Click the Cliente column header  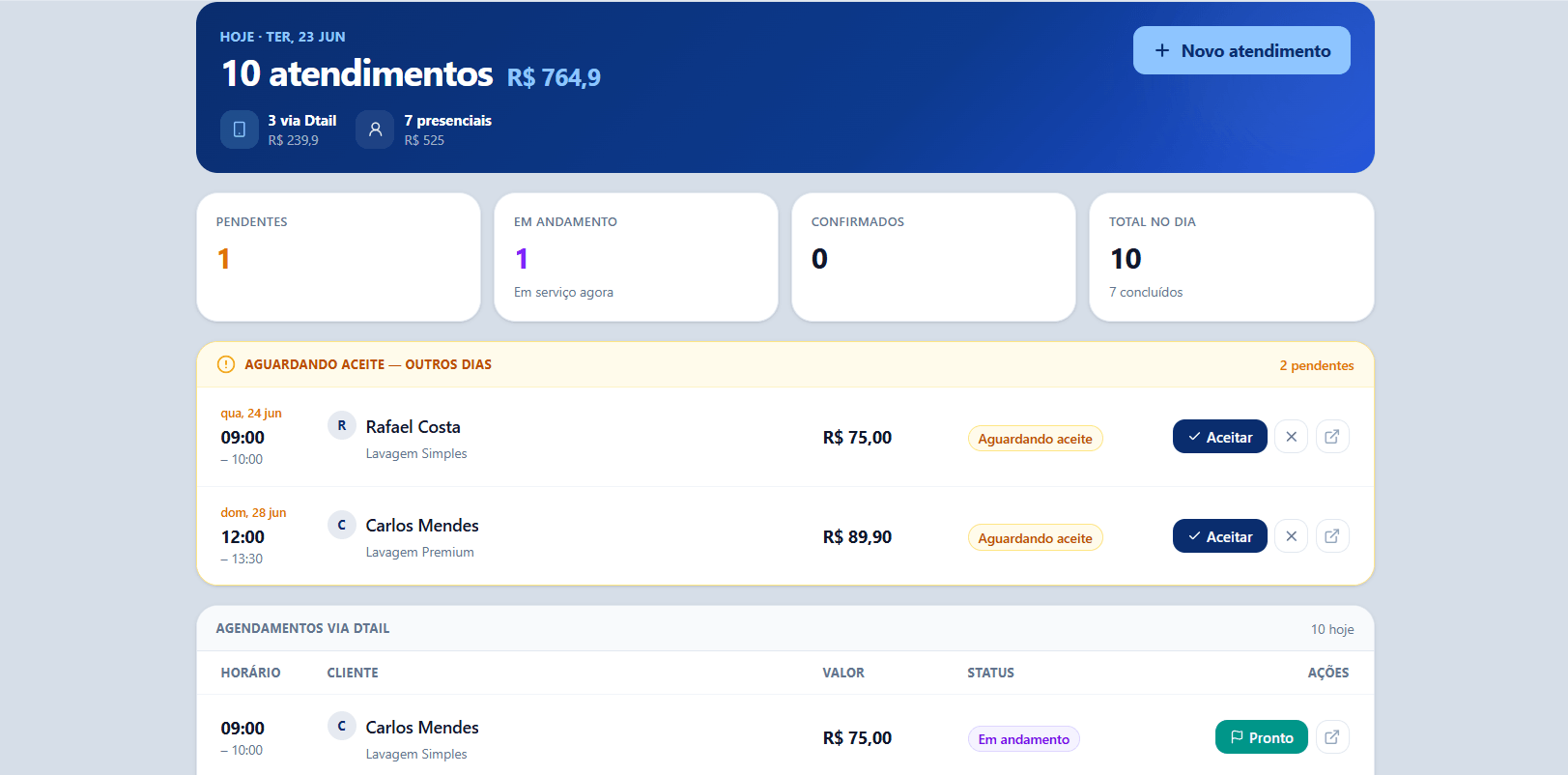point(353,673)
